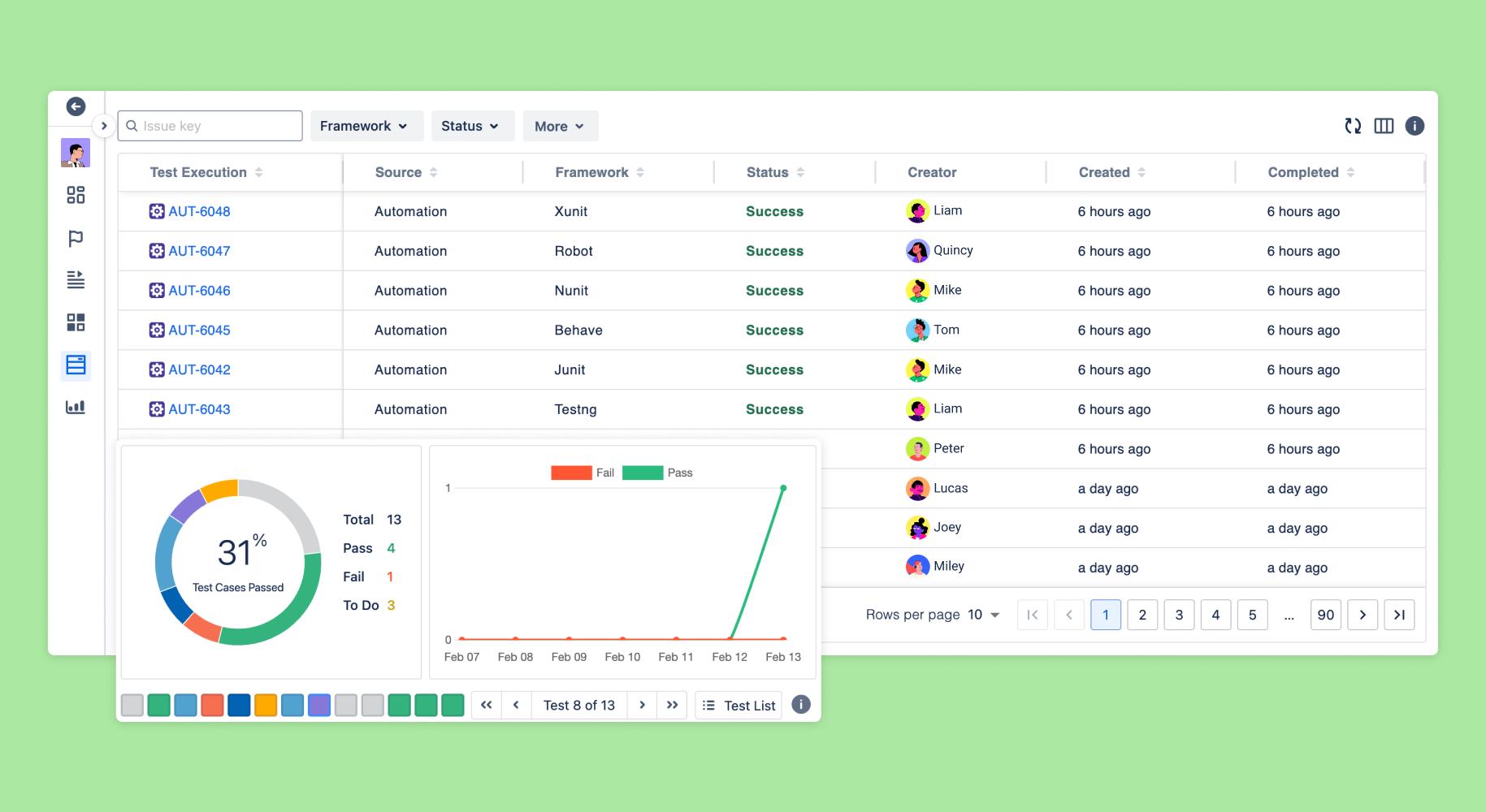The image size is (1486, 812).
Task: Click the refresh icon in top toolbar
Action: (x=1353, y=126)
